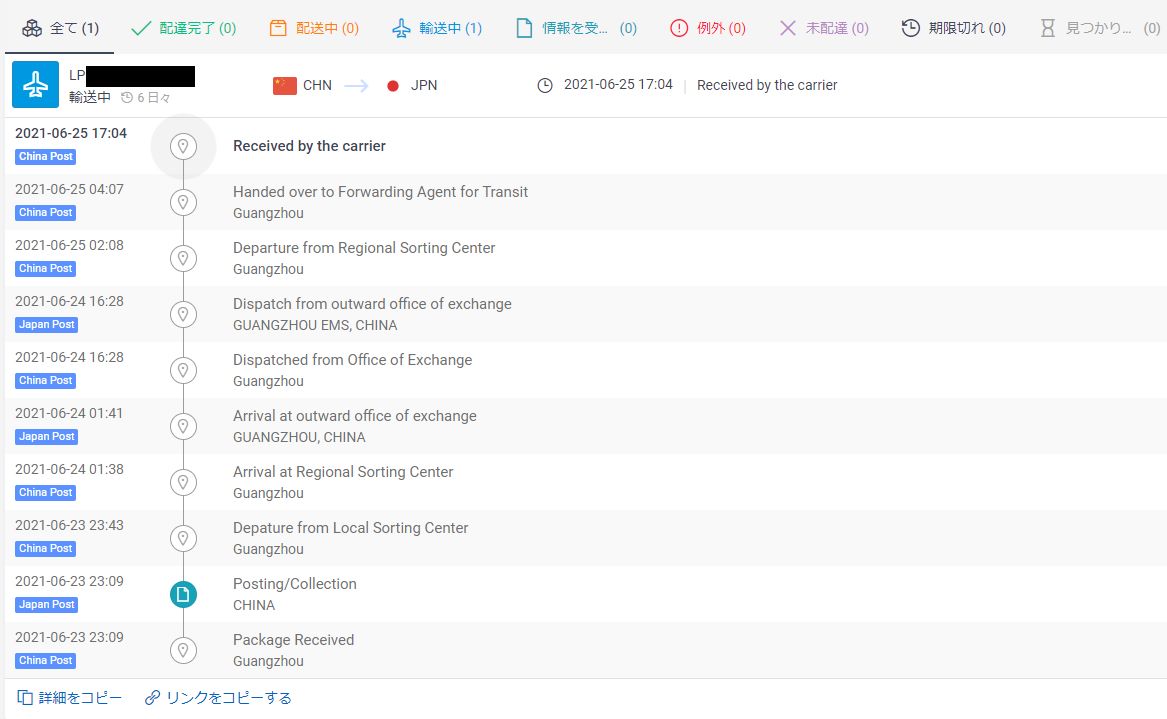Click the chain link icon beside リンクをコピーする
1167x719 pixels.
(152, 698)
